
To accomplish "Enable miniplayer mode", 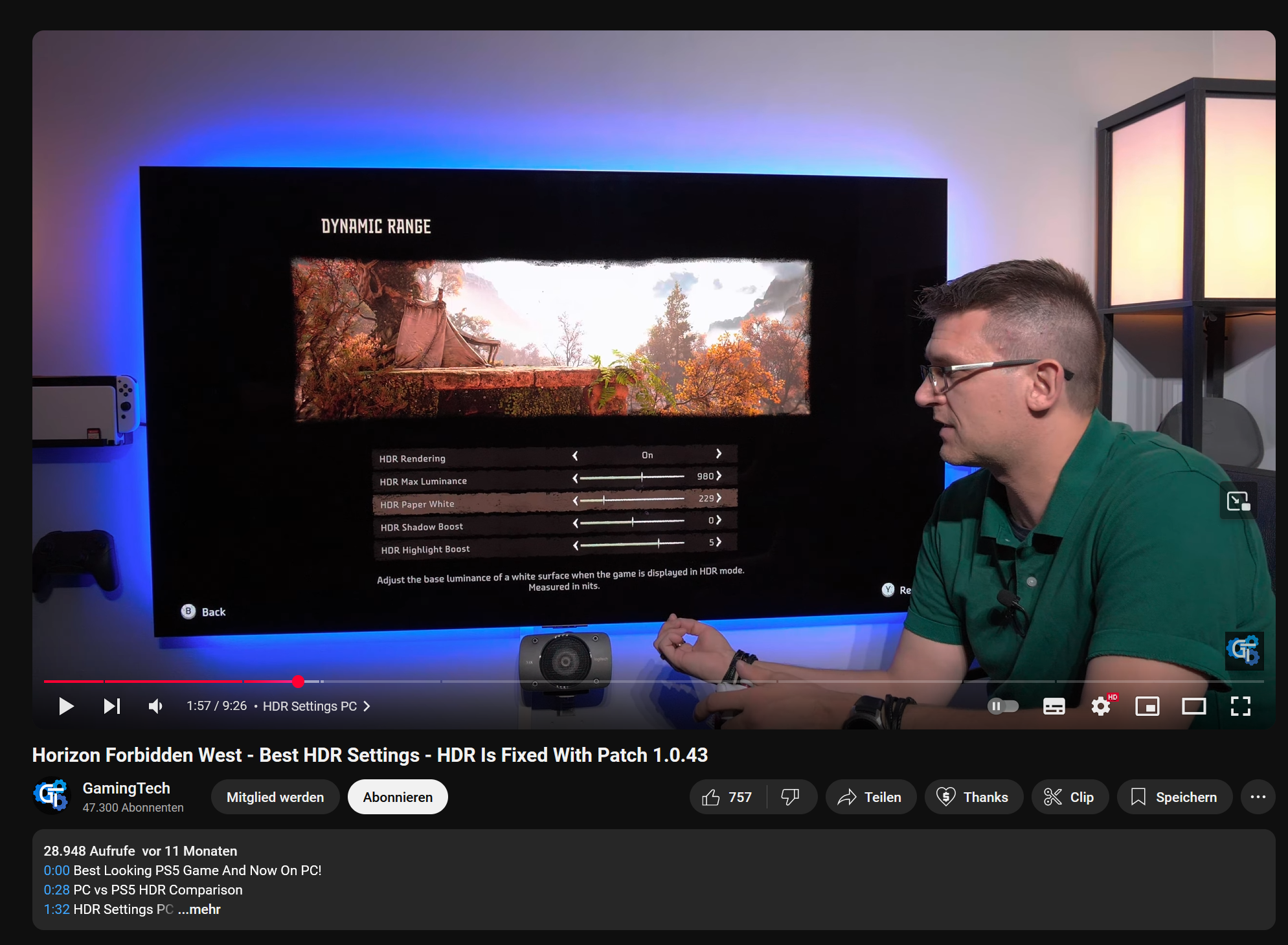I will [1147, 706].
